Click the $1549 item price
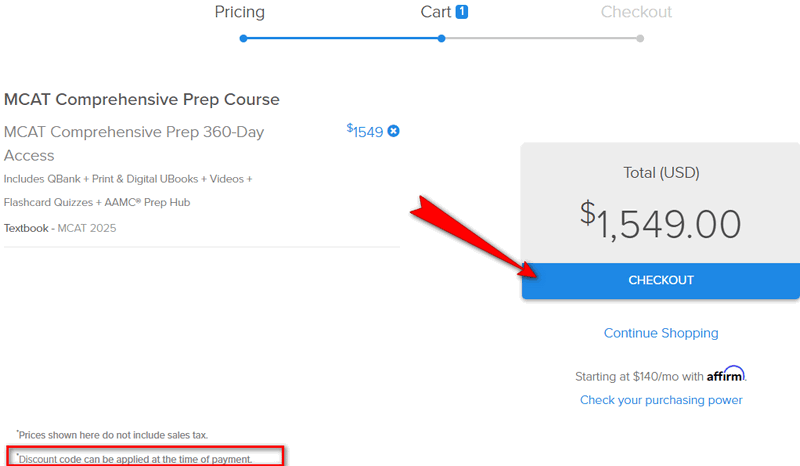The image size is (800, 466). pyautogui.click(x=366, y=131)
